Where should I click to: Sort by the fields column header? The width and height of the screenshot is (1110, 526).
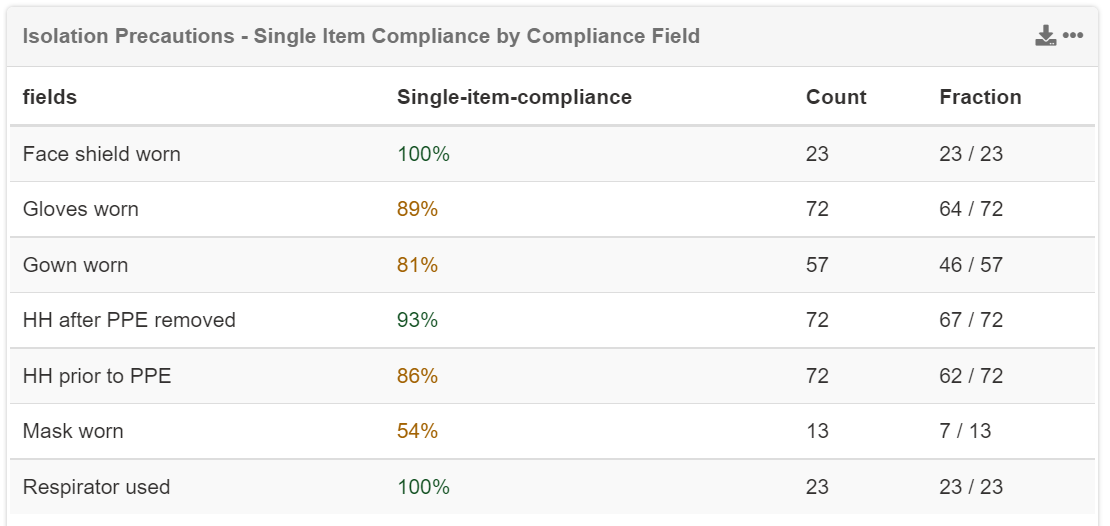(x=50, y=97)
